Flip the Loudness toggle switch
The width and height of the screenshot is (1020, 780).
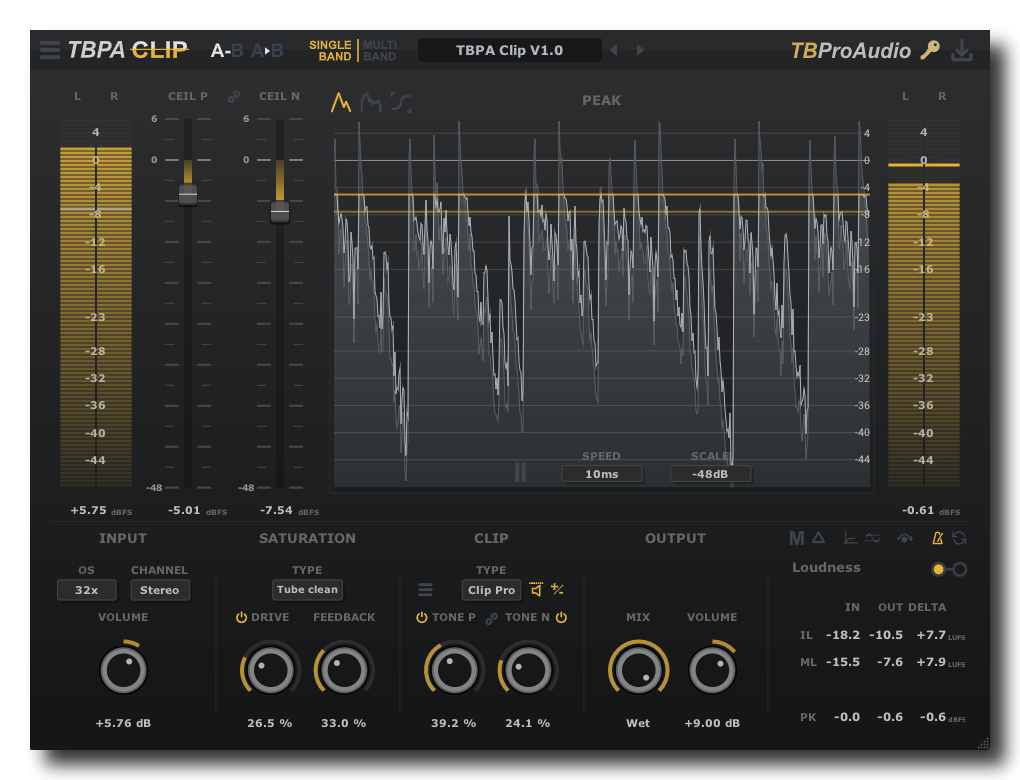(x=949, y=569)
